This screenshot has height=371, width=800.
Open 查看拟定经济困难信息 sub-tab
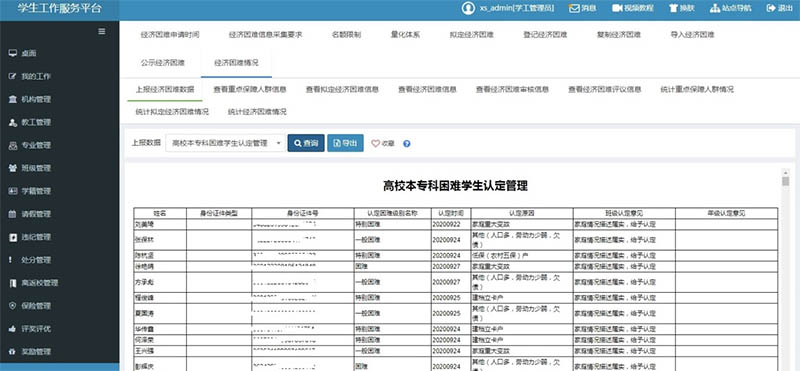coord(342,89)
